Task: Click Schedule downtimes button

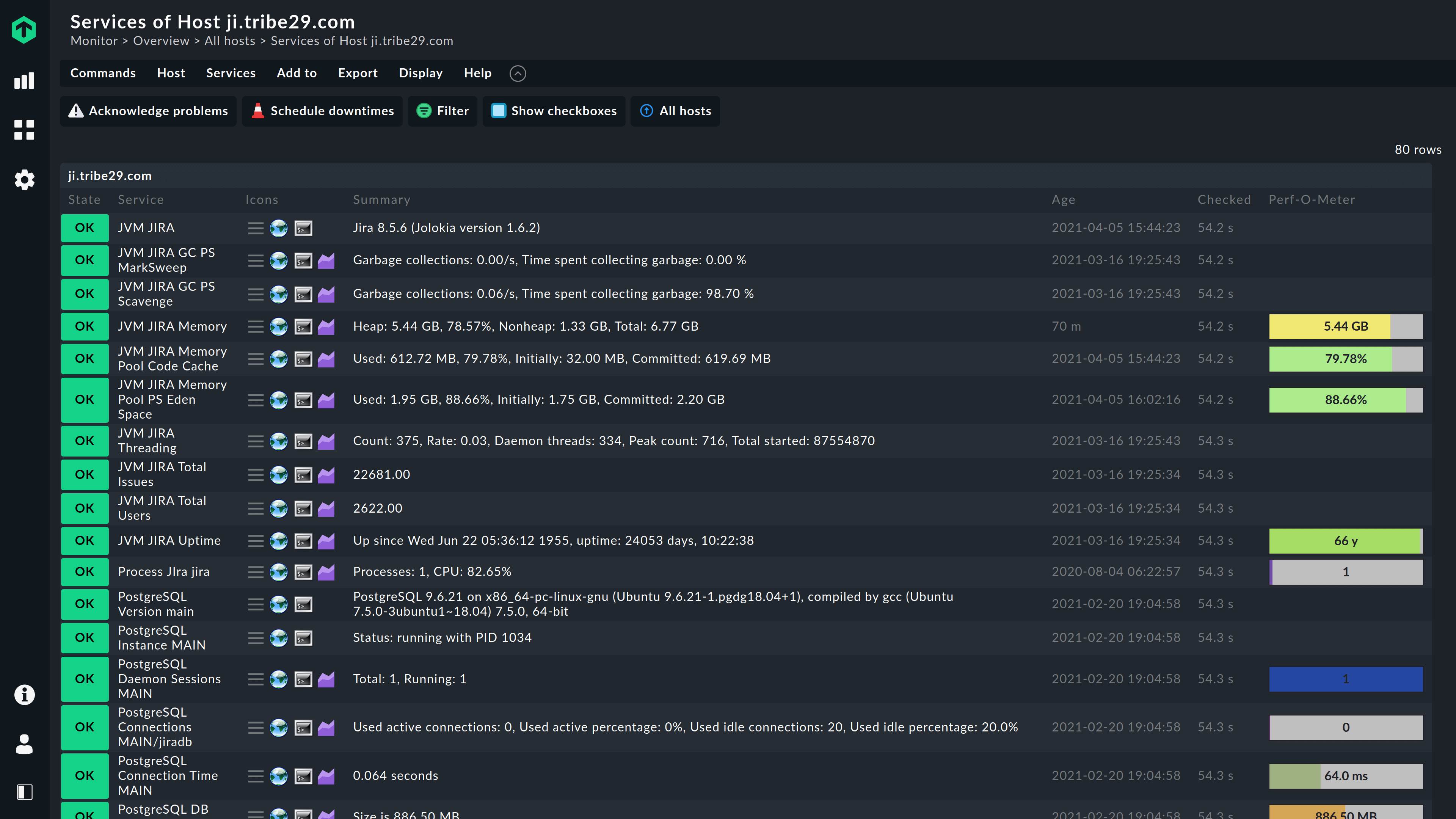Action: pyautogui.click(x=322, y=111)
